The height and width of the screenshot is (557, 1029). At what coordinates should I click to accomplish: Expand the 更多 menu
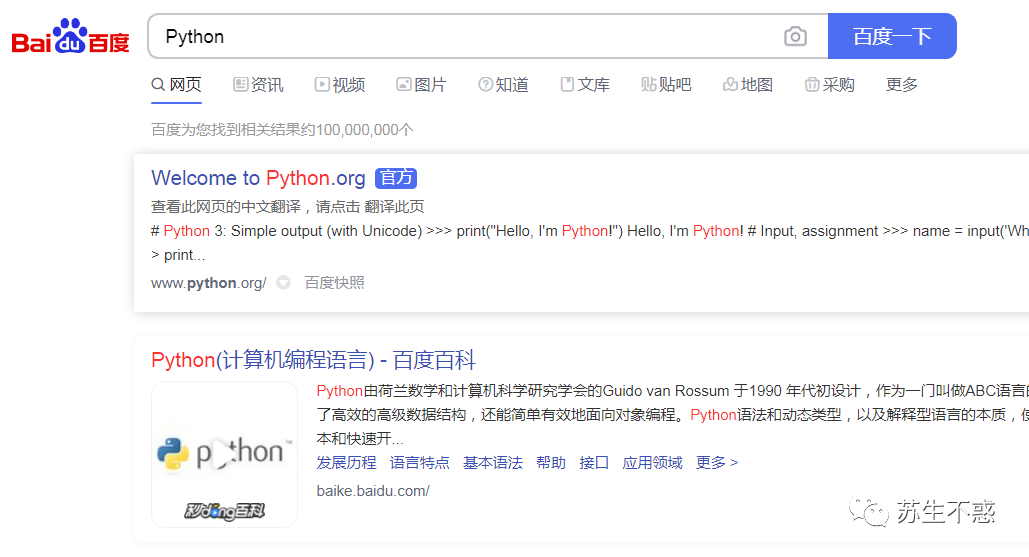point(902,85)
